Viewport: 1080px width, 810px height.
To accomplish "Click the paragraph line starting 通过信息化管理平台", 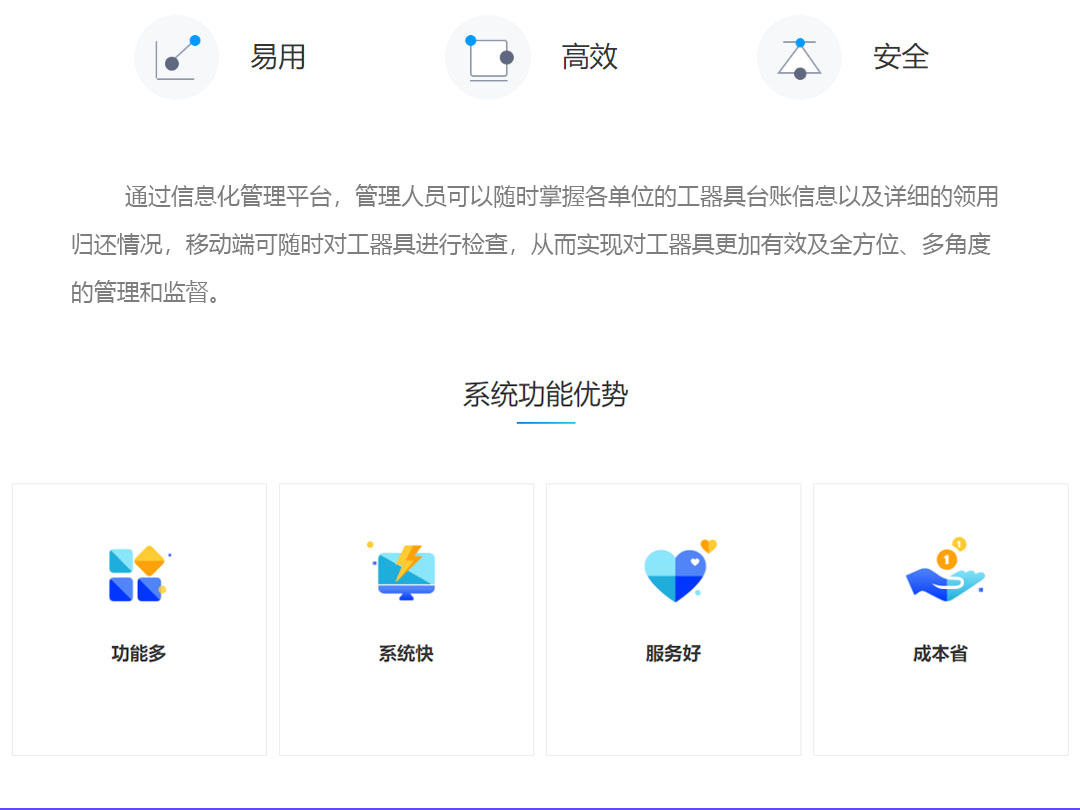I will point(560,197).
